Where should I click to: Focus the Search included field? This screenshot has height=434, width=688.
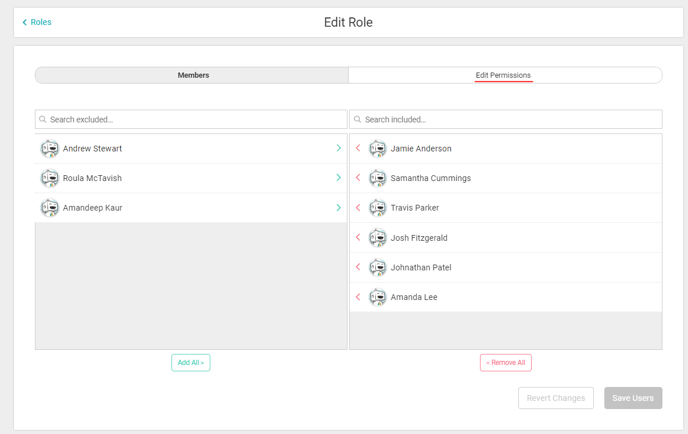pyautogui.click(x=506, y=119)
